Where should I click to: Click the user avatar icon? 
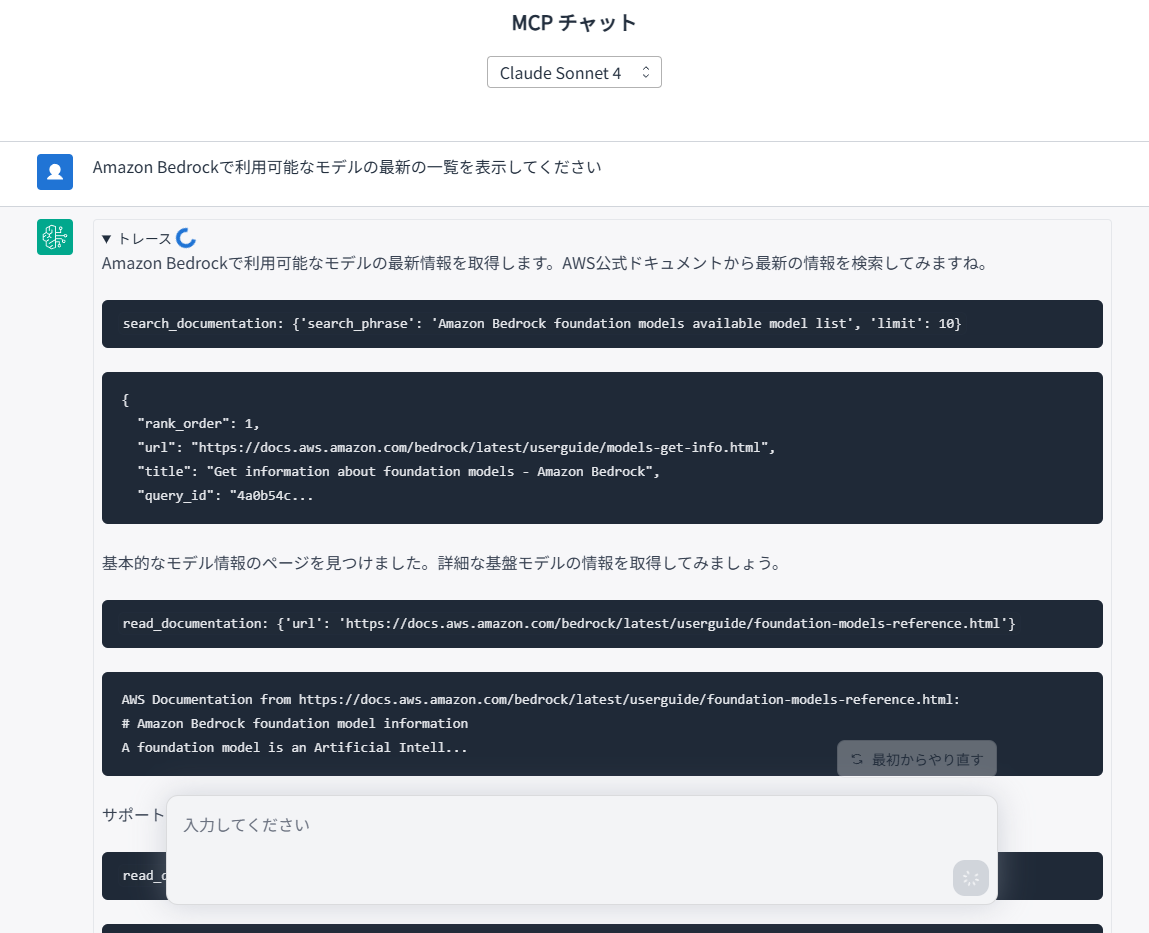pyautogui.click(x=55, y=172)
